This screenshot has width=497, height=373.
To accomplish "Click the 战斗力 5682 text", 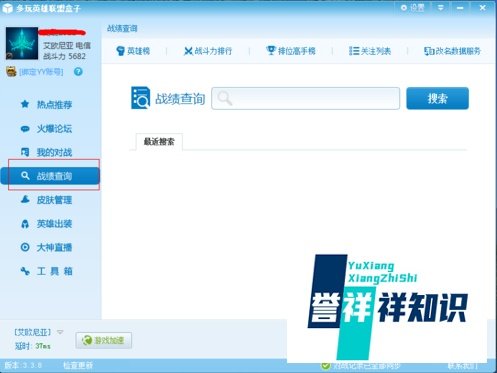I will pyautogui.click(x=65, y=56).
